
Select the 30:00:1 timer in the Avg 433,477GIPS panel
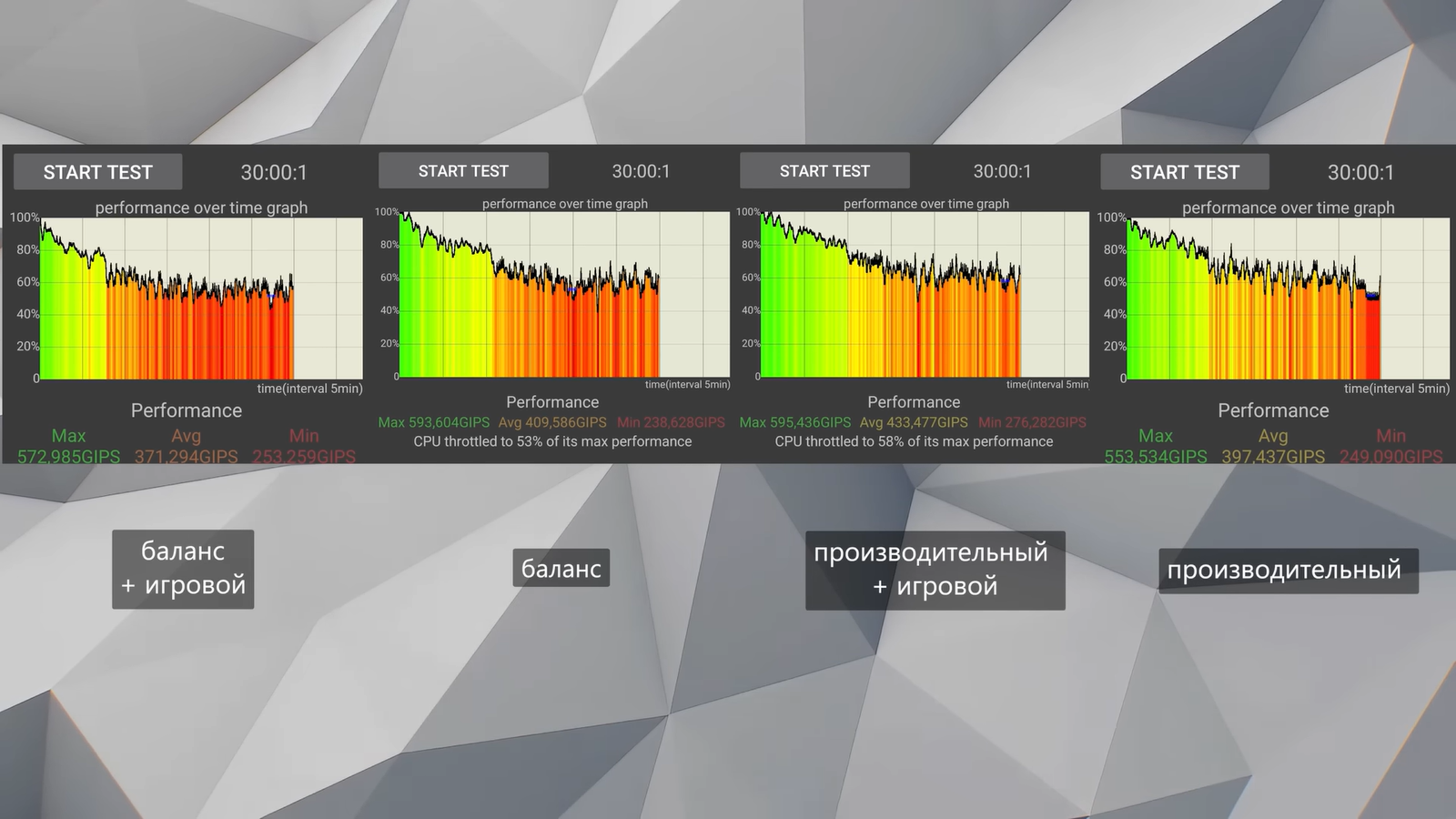point(1002,171)
